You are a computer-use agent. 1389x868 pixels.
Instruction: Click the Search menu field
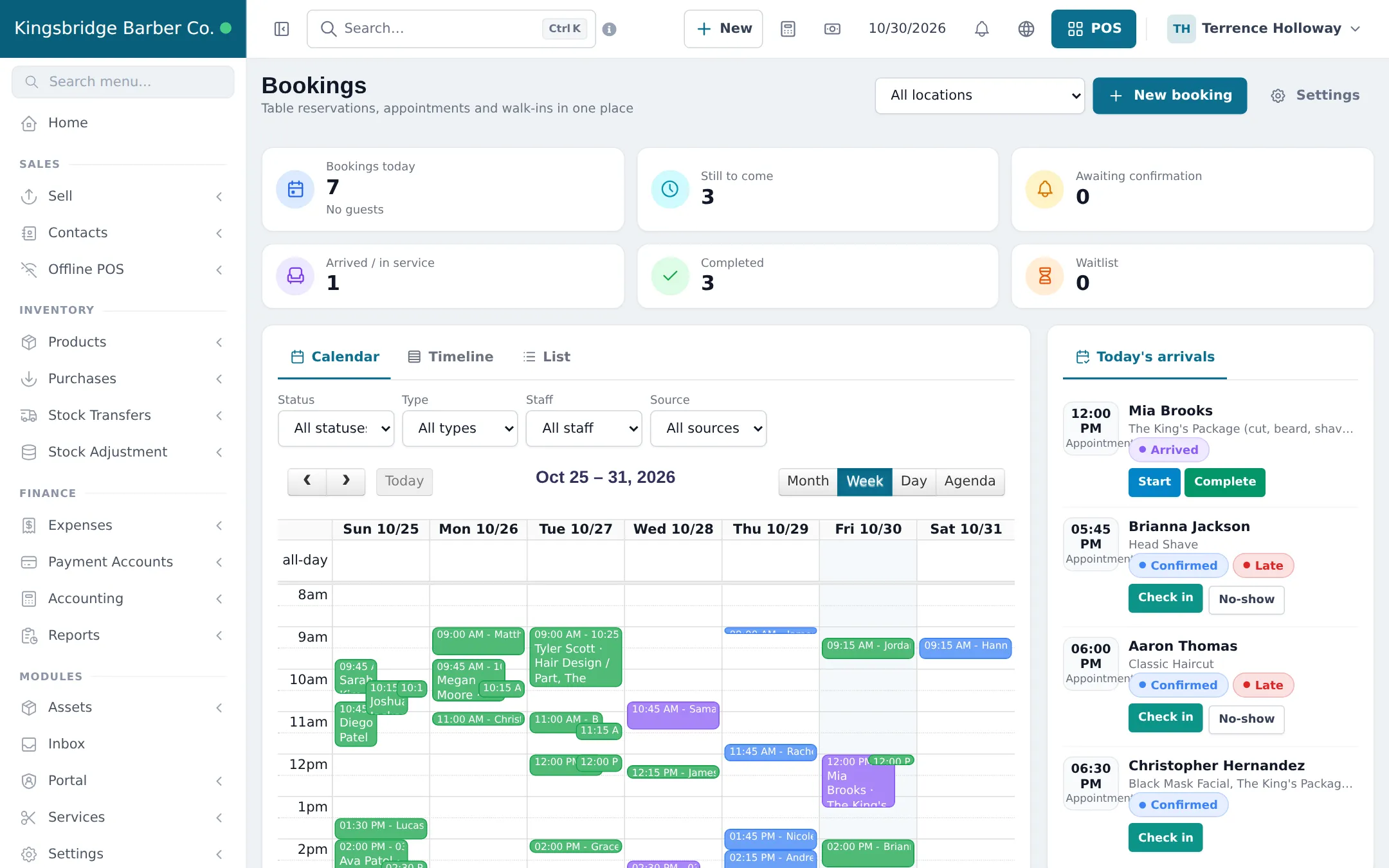(123, 82)
